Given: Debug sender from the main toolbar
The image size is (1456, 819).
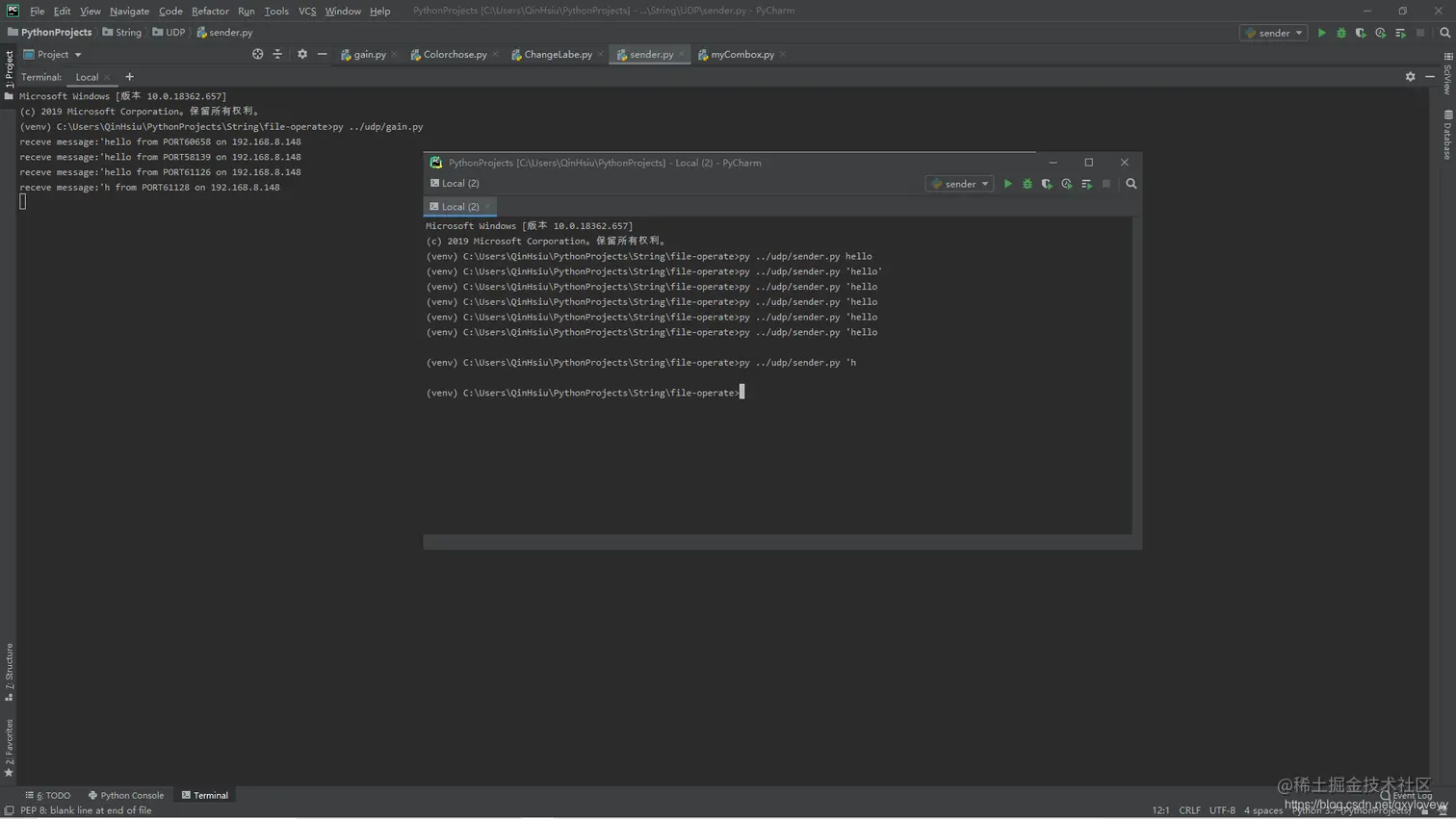Looking at the screenshot, I should 1341,33.
